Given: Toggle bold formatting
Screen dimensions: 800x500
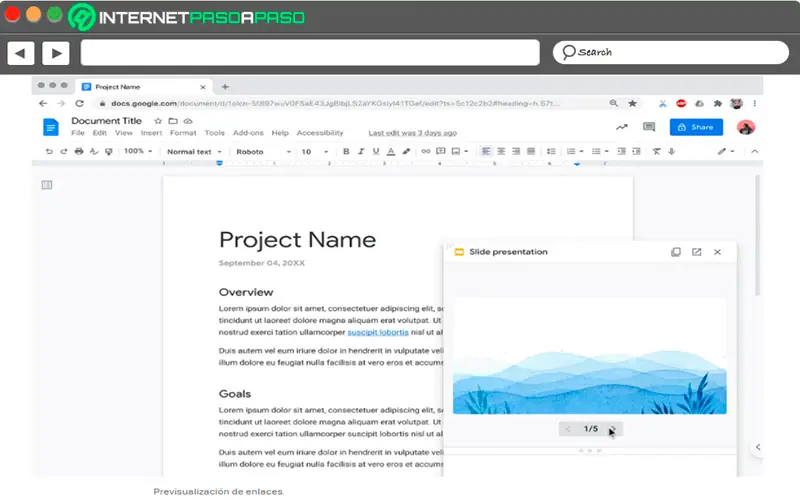Looking at the screenshot, I should pos(346,151).
